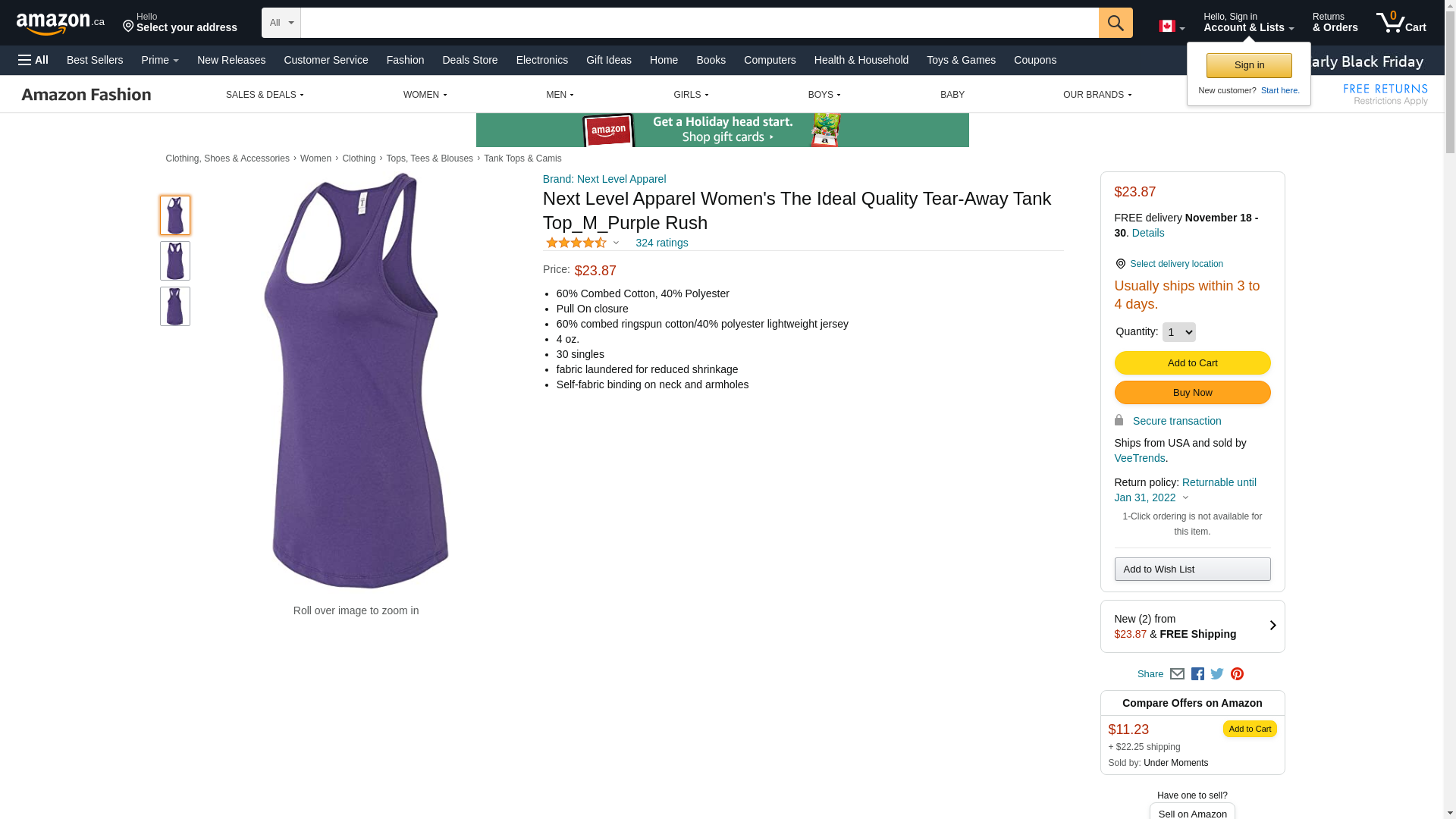Select the second product thumbnail image
This screenshot has height=819, width=1456.
[x=175, y=261]
